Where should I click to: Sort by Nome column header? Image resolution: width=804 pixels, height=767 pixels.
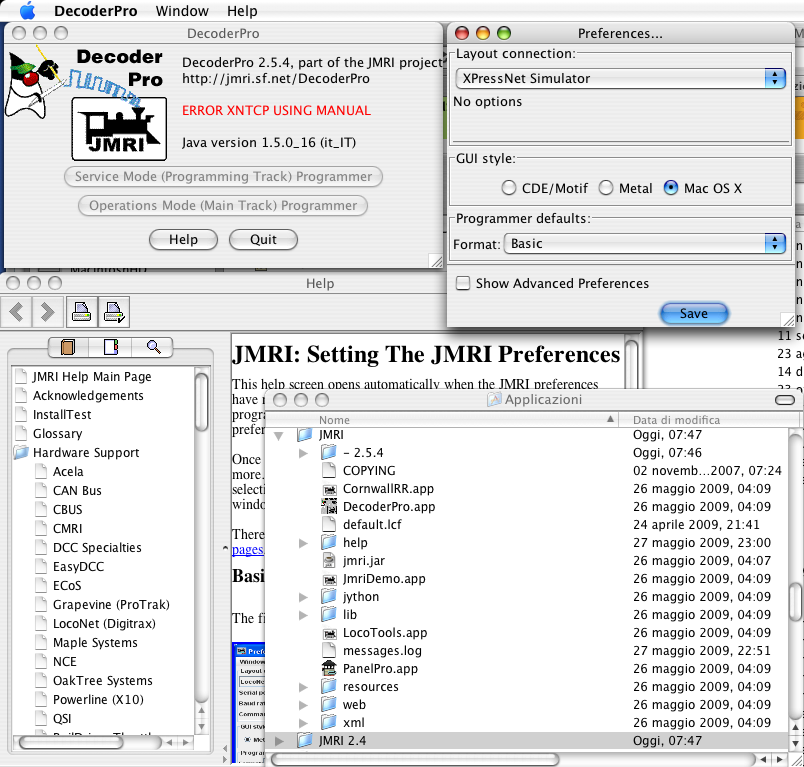pos(443,420)
